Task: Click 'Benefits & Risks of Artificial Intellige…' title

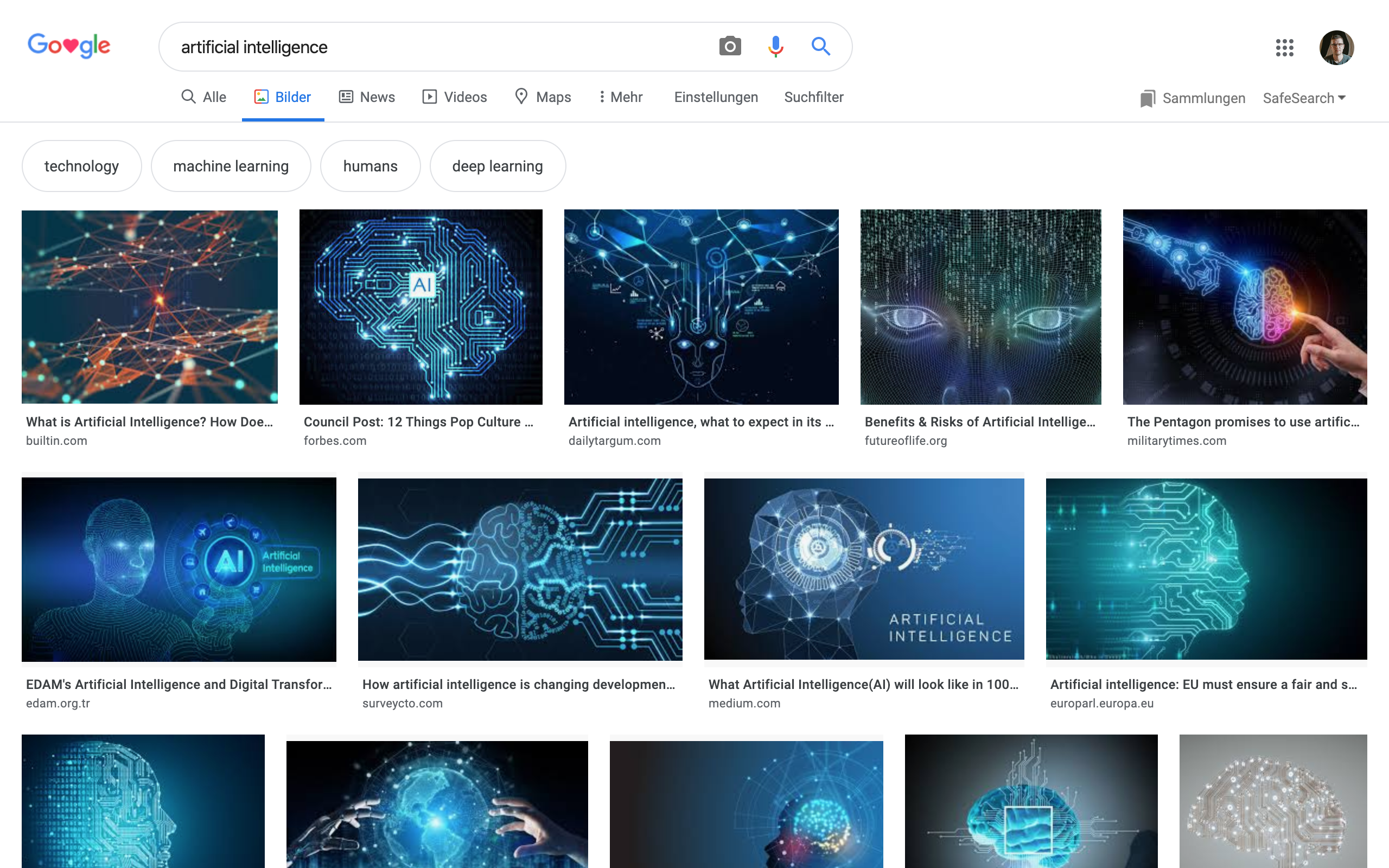Action: (x=980, y=422)
